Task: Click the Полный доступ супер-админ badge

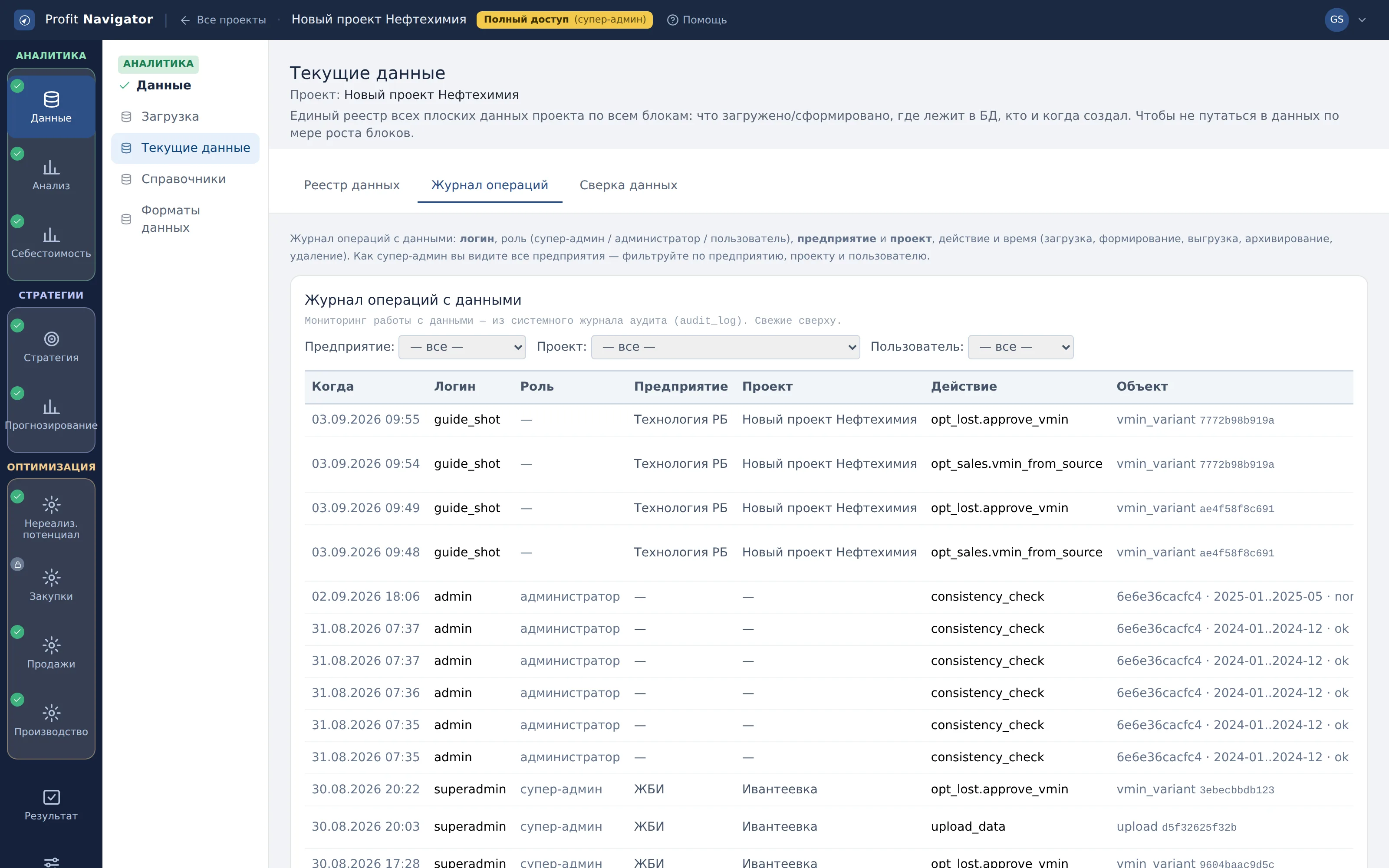Action: click(x=564, y=20)
